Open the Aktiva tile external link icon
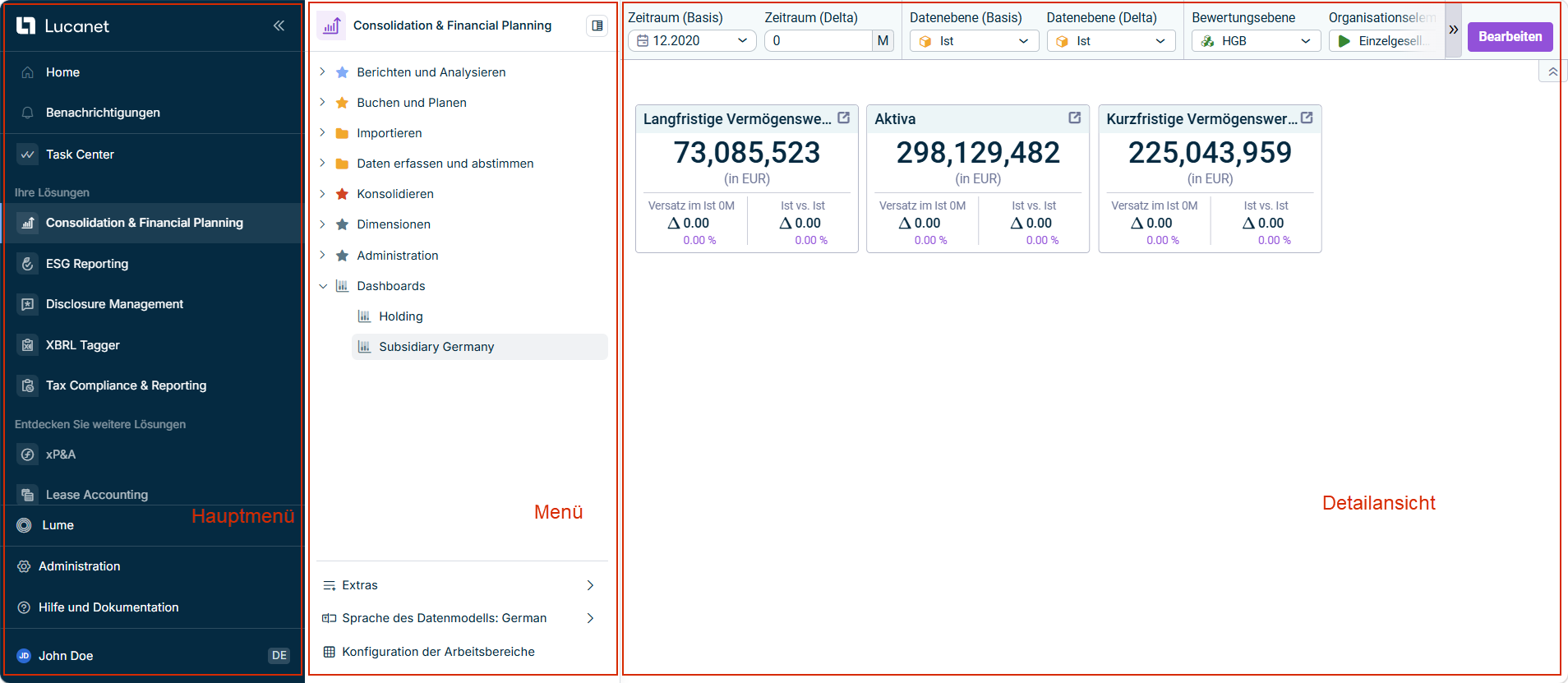The image size is (1568, 683). (x=1074, y=118)
